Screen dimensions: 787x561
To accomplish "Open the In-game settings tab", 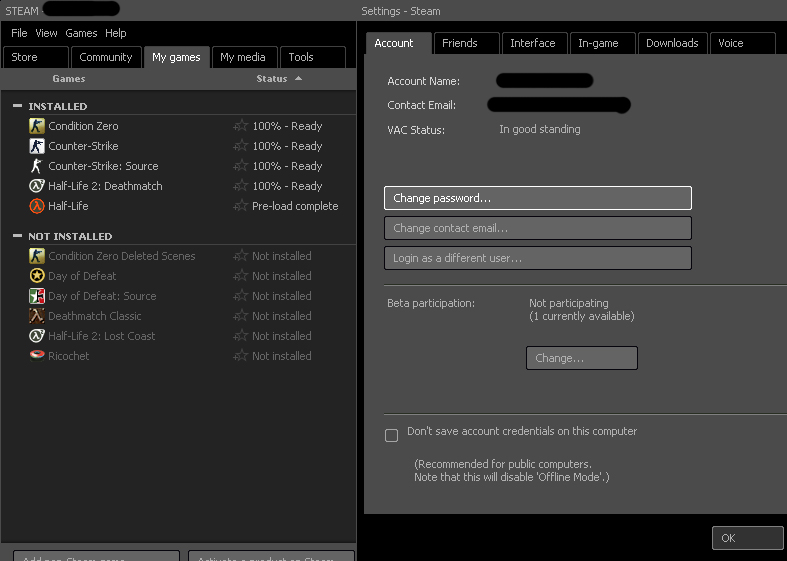I will coord(603,43).
